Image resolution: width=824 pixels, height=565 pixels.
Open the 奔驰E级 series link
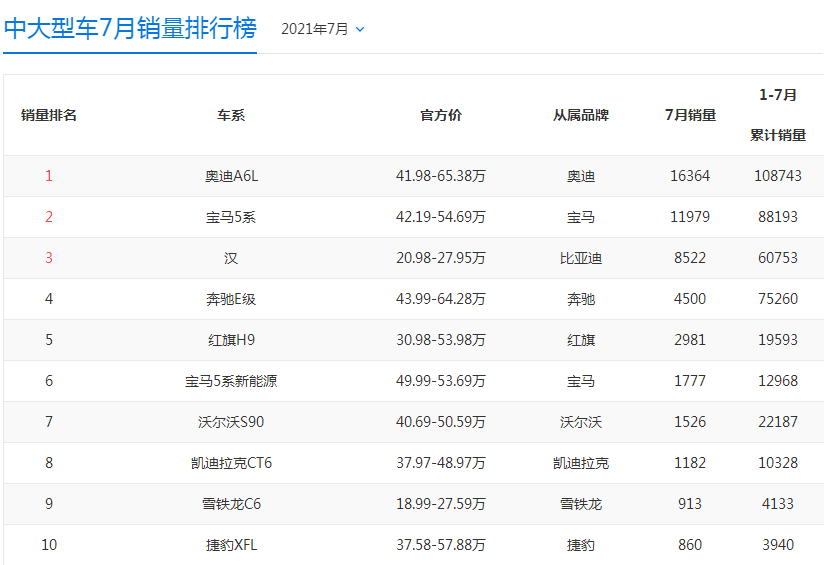pyautogui.click(x=231, y=299)
